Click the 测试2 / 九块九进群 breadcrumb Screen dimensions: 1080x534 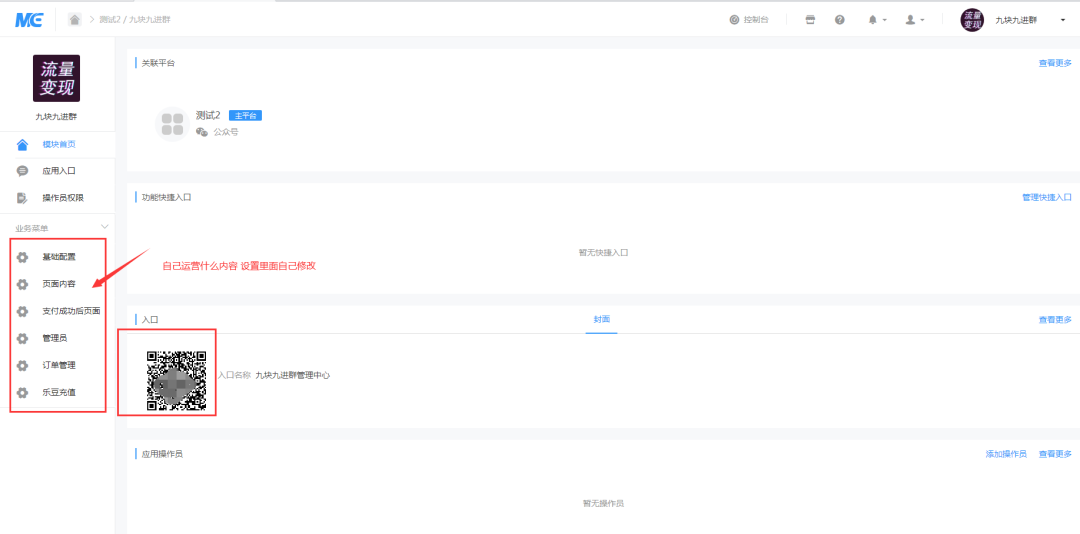point(134,20)
